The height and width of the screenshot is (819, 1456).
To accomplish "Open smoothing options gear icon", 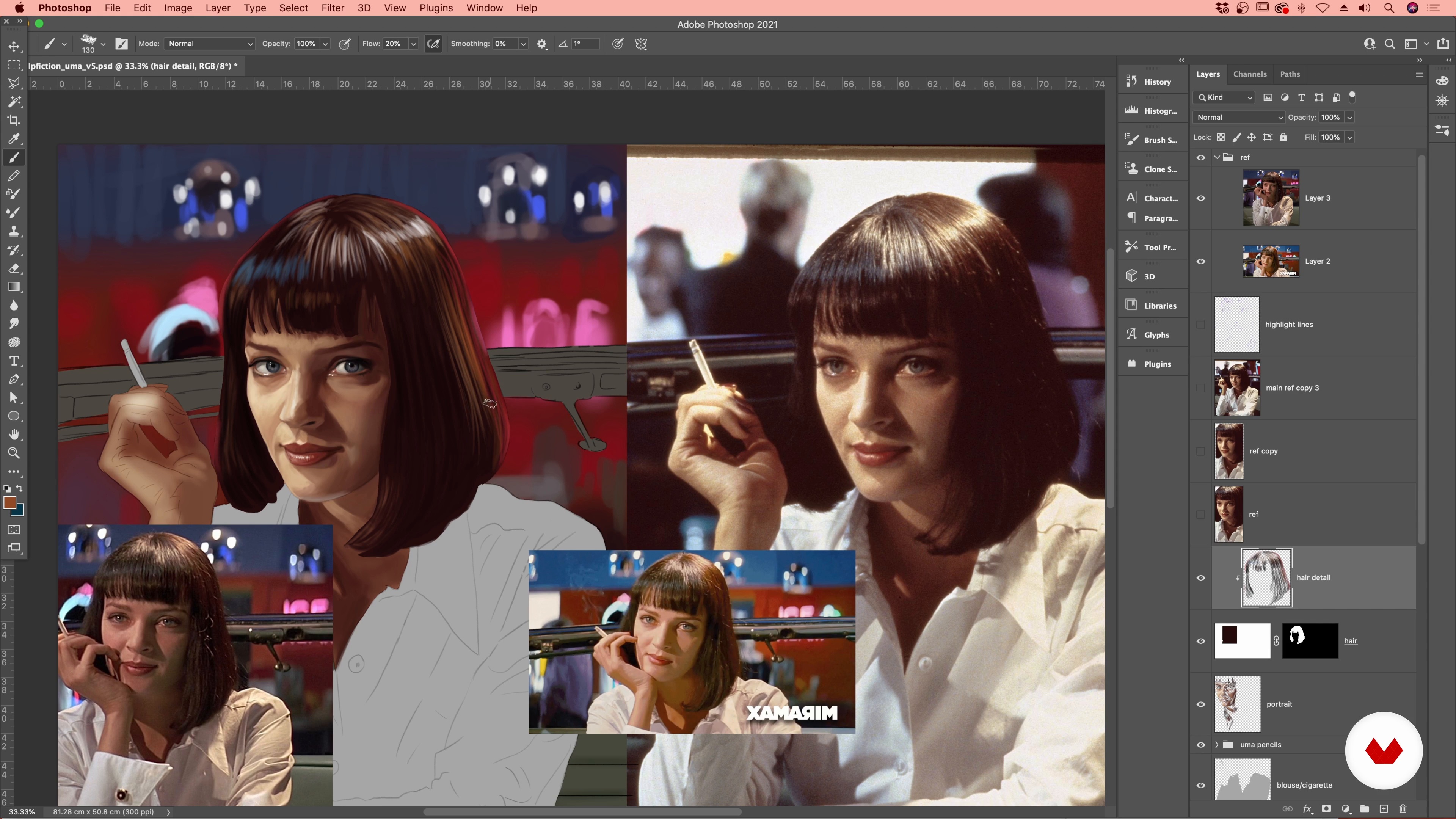I will [542, 44].
